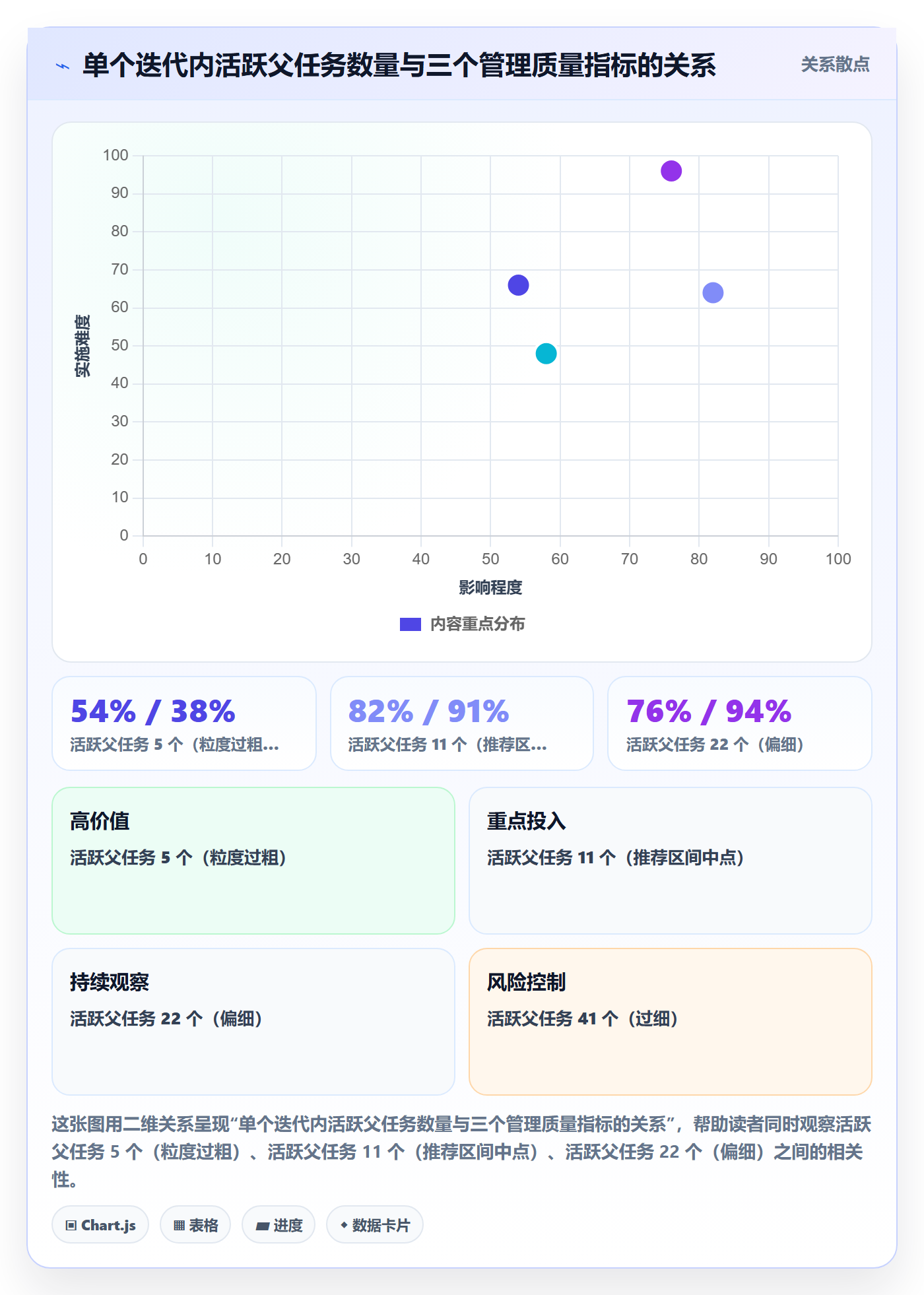Click the bar icon in 进度 chip

click(262, 1226)
